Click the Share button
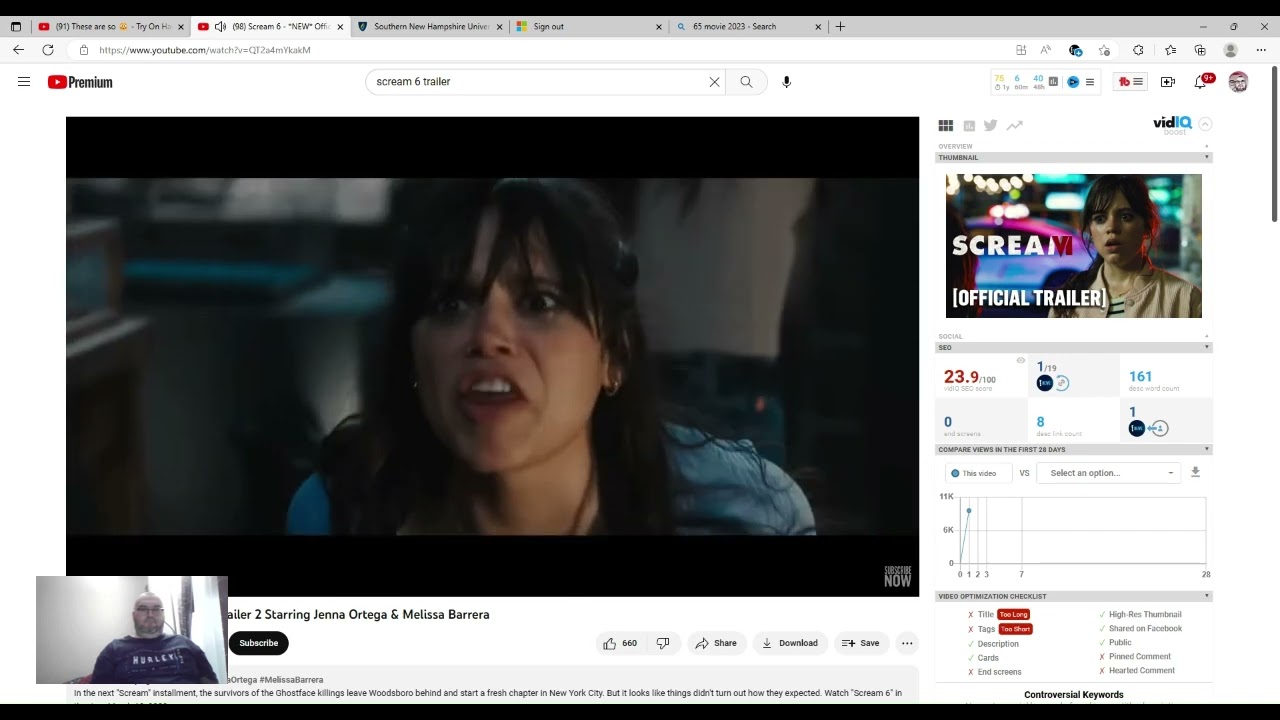 click(716, 643)
